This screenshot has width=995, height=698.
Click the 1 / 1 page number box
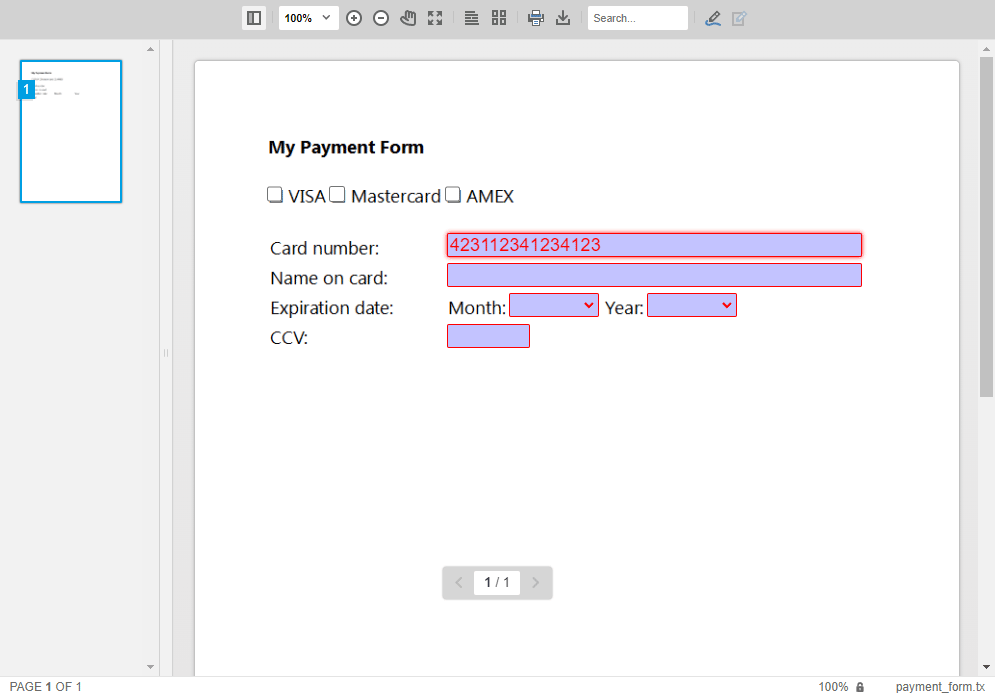click(497, 583)
